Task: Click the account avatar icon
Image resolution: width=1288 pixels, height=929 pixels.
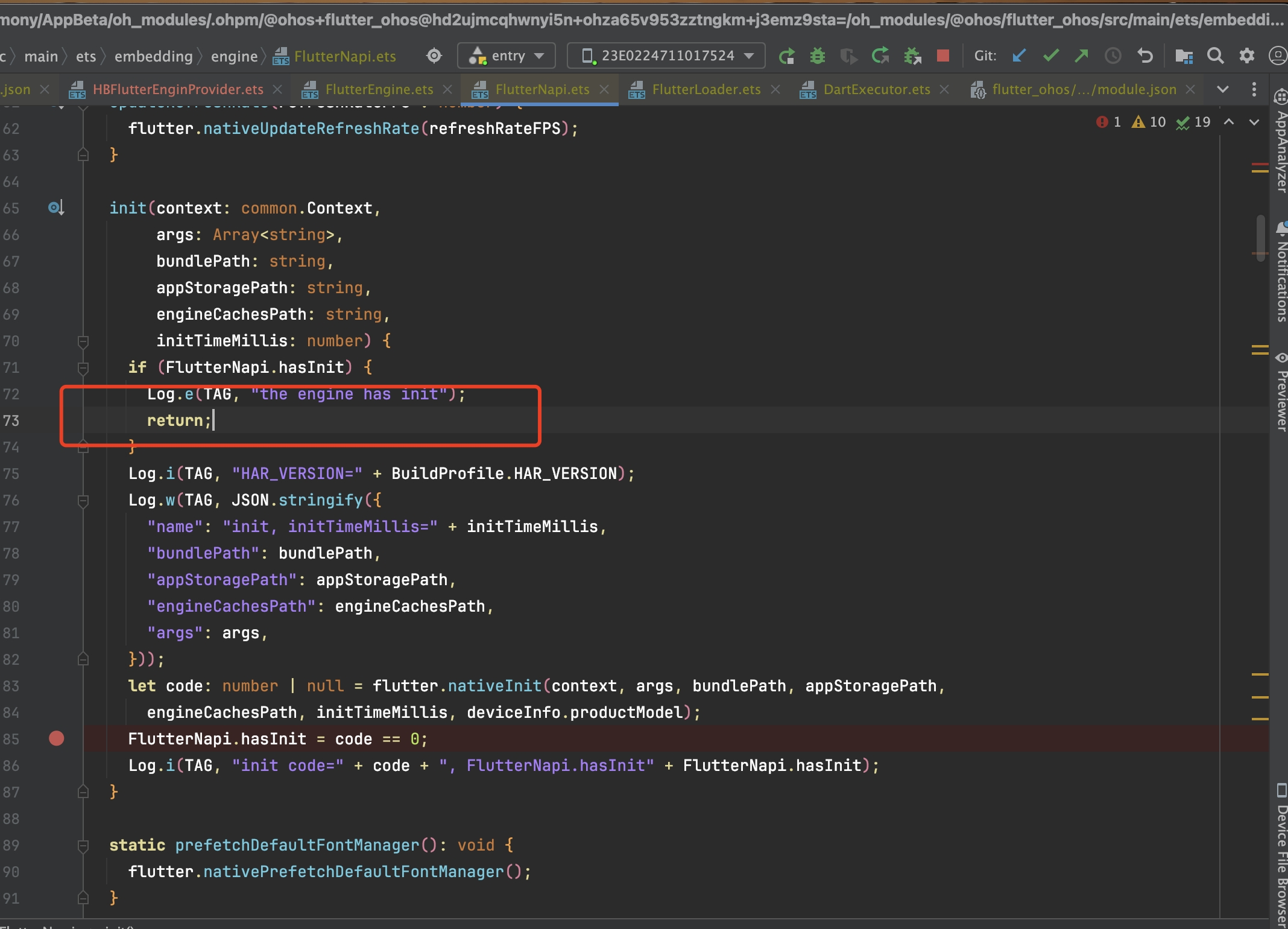Action: [x=1278, y=56]
